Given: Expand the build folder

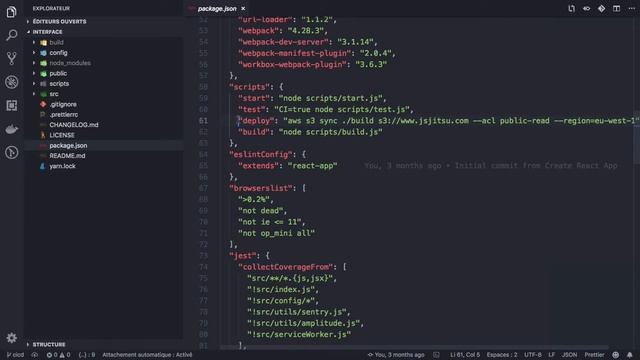Looking at the screenshot, I should coord(56,42).
